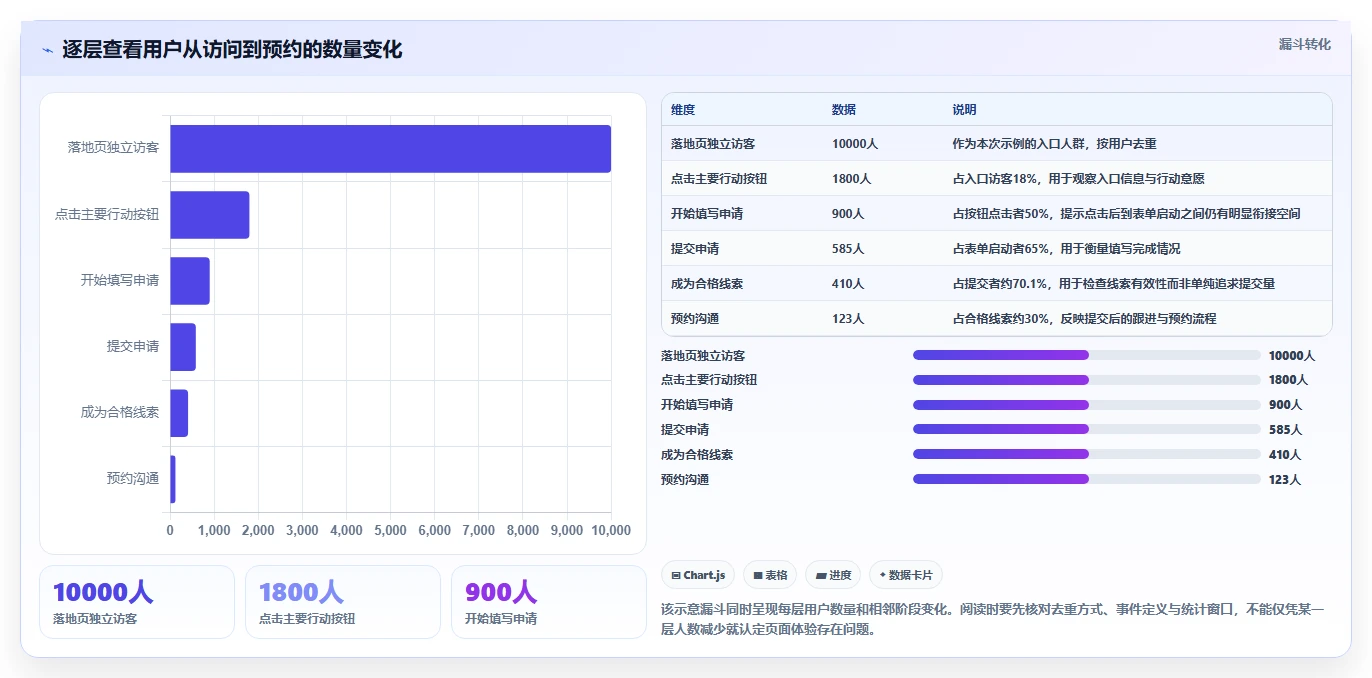Click table cell 提交申请
Viewport: 1372px width, 678px height.
(695, 249)
